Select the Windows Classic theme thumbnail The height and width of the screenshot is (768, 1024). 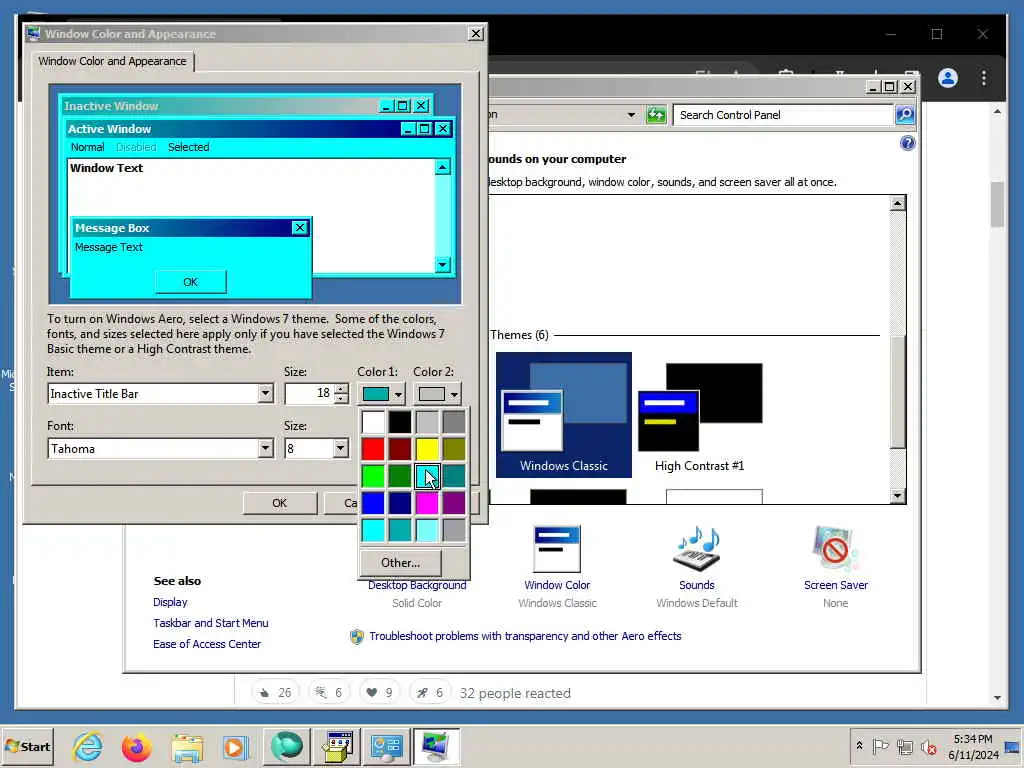tap(564, 415)
